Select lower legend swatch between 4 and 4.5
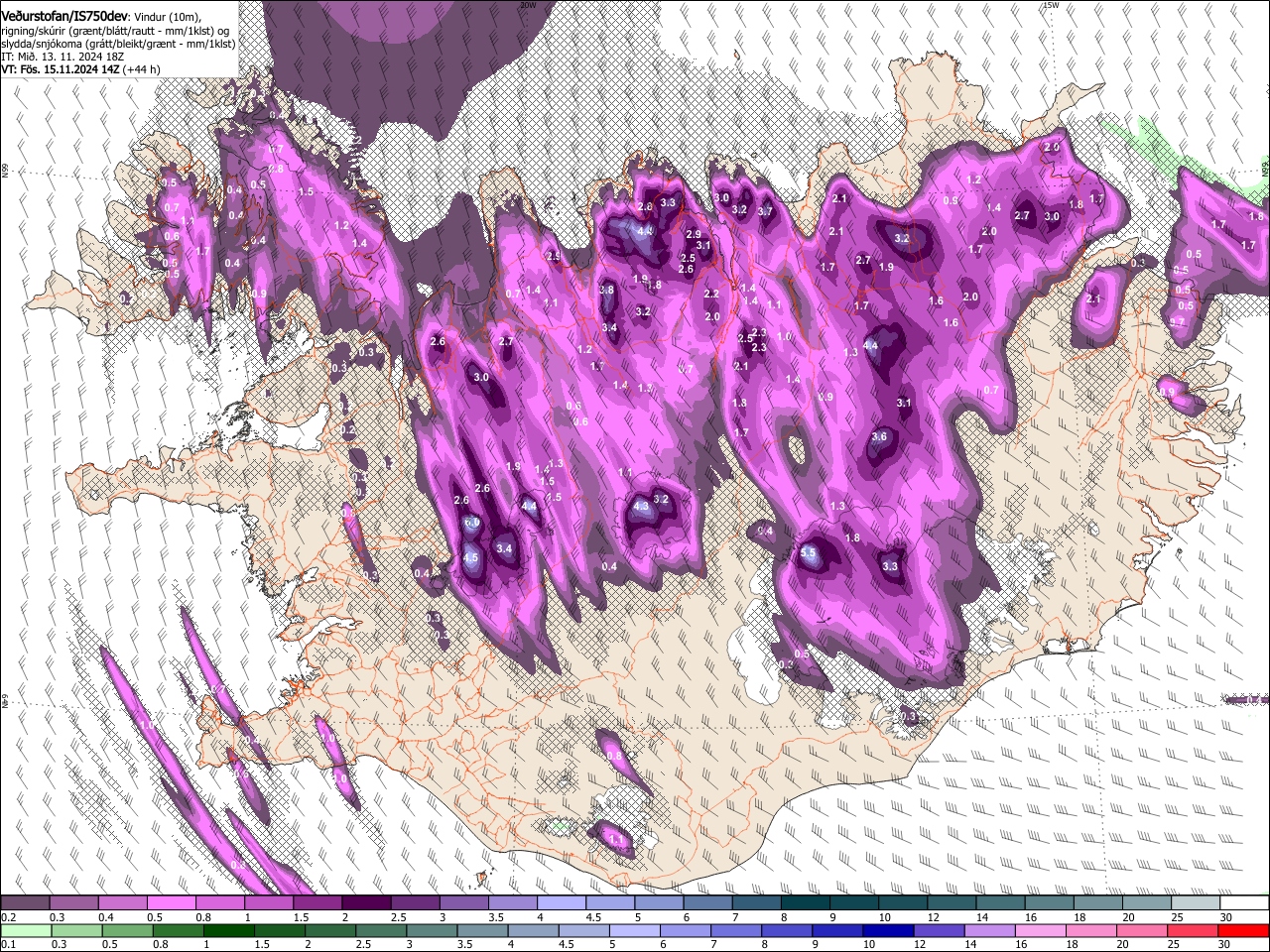Screen dimensions: 1270x952 tap(532, 930)
